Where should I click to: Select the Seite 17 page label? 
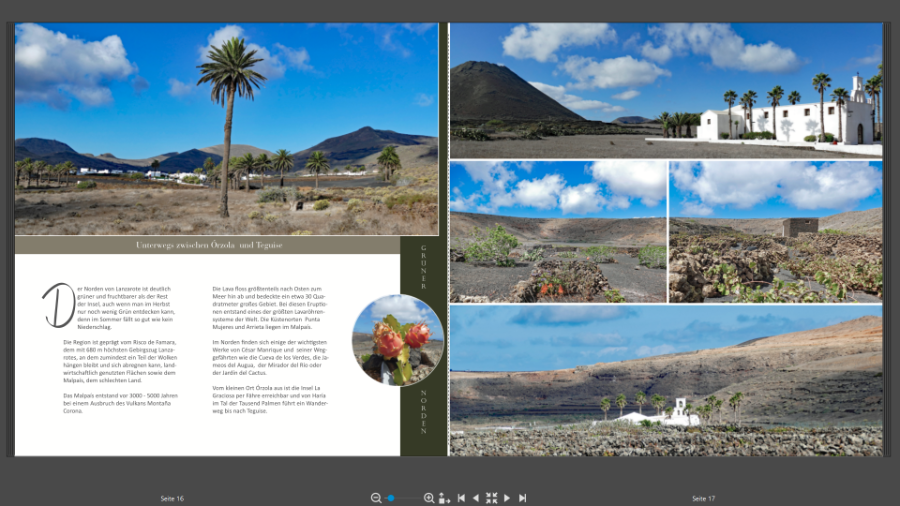(703, 498)
